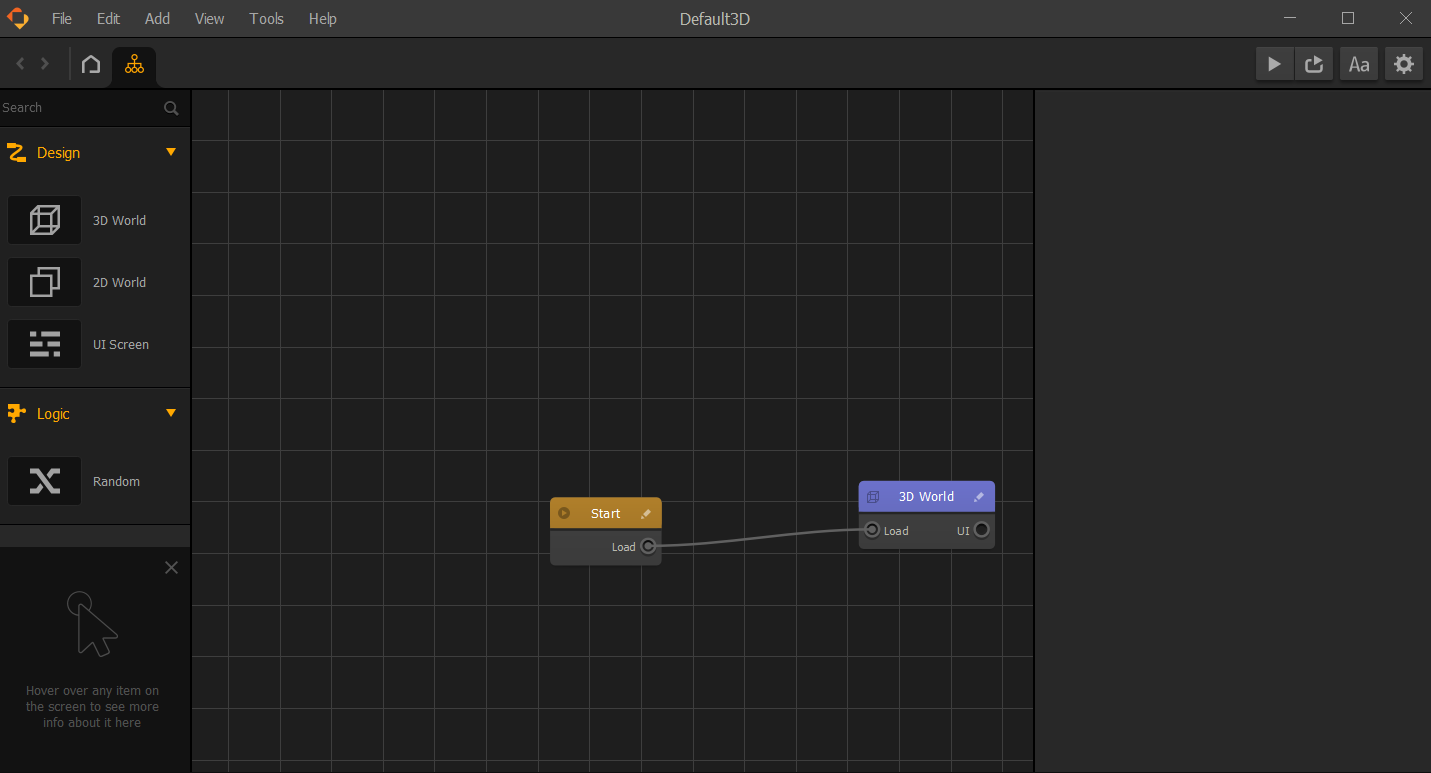Click the pencil edit icon on the 3D World node
The height and width of the screenshot is (773, 1431).
[977, 496]
